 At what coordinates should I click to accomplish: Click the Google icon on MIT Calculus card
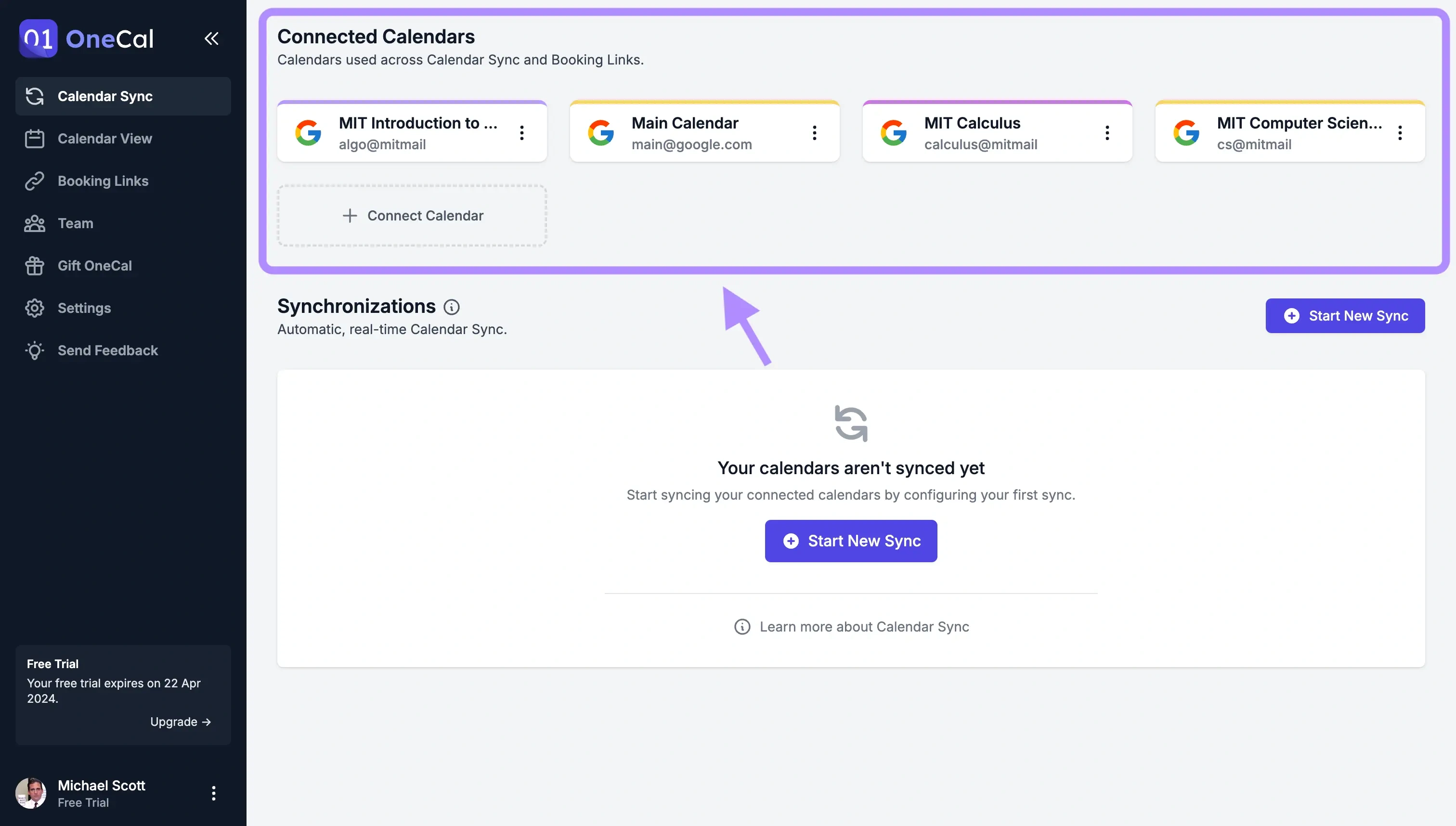coord(894,133)
